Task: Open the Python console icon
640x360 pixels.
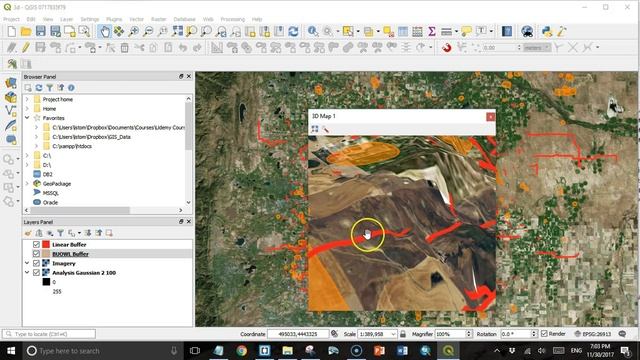Action: tap(547, 31)
